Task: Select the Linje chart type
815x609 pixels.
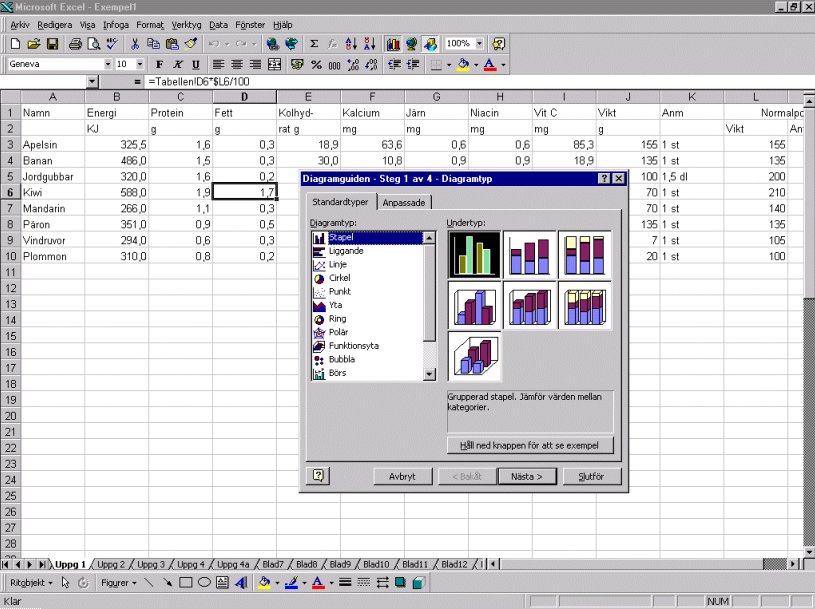Action: pyautogui.click(x=338, y=264)
